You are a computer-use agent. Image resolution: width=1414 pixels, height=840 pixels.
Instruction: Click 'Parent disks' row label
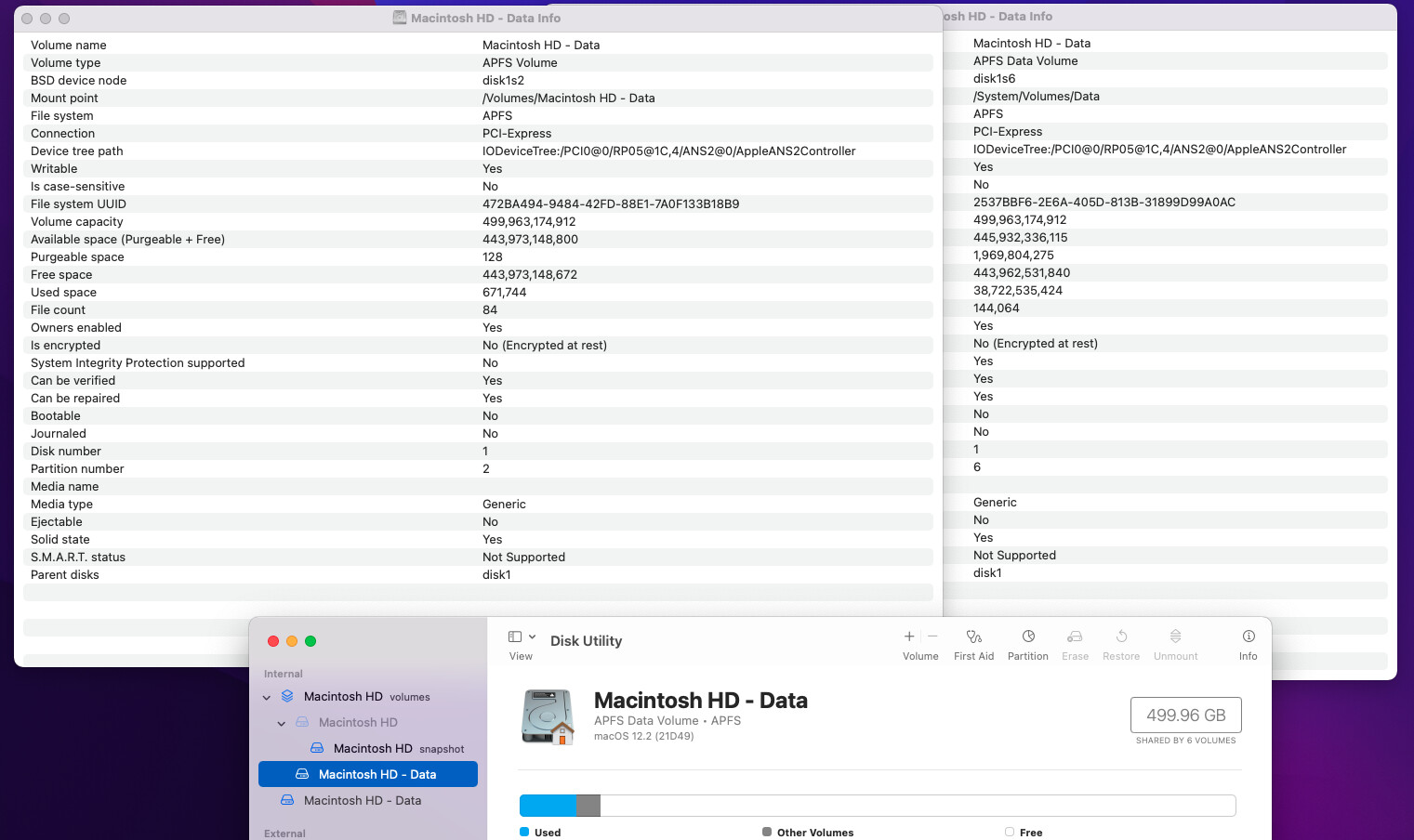point(64,574)
